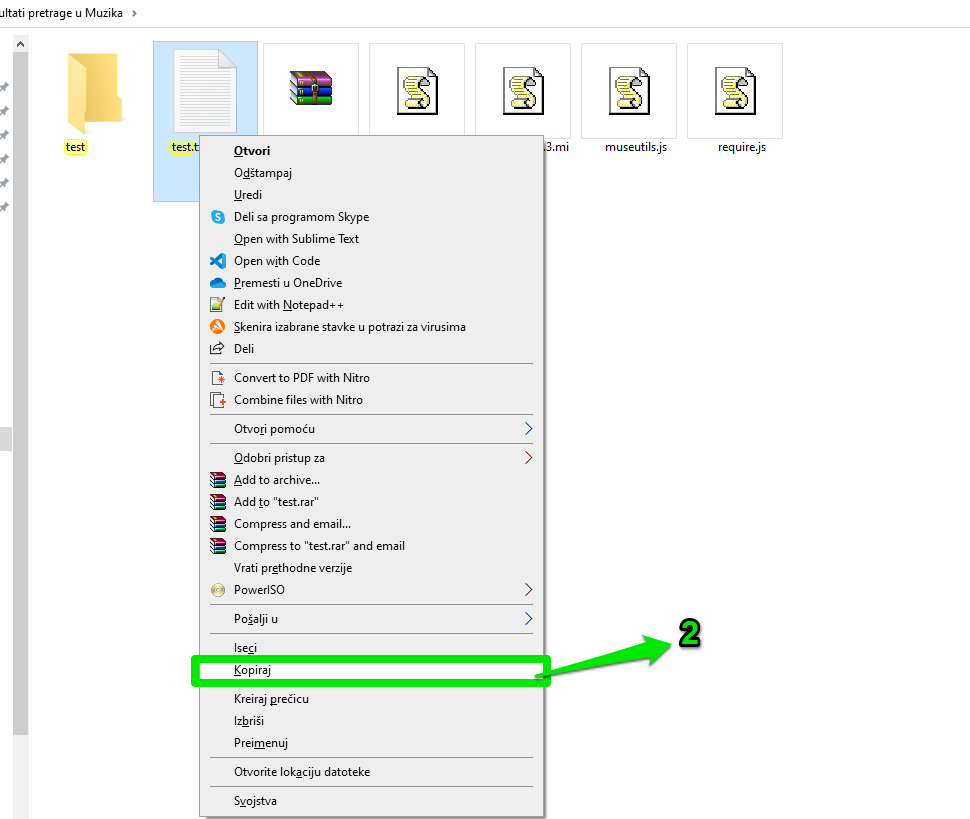Click the Notepad++ icon in the menu
This screenshot has width=970, height=819.
[218, 305]
